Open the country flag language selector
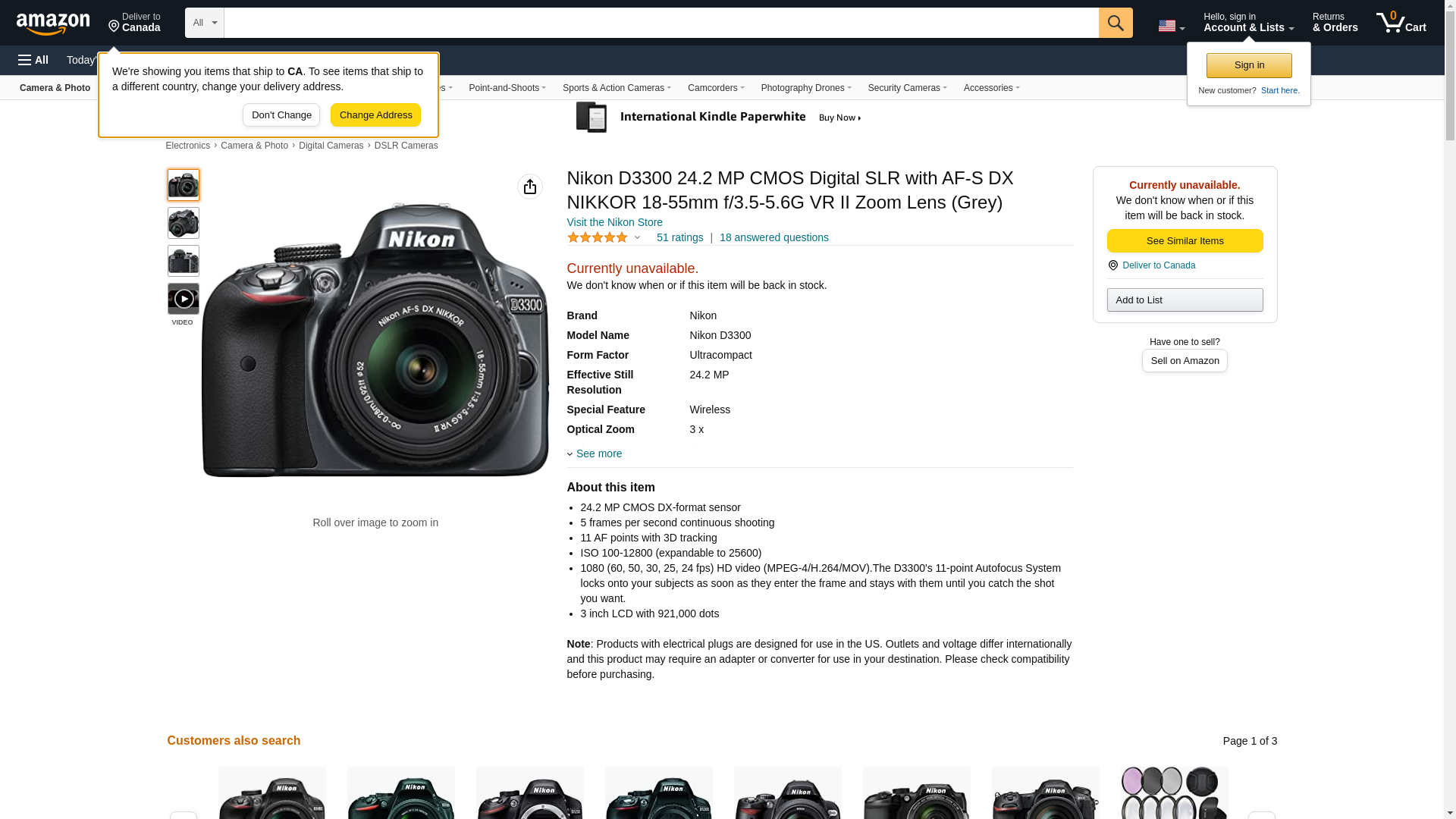The height and width of the screenshot is (819, 1456). pos(1170,26)
